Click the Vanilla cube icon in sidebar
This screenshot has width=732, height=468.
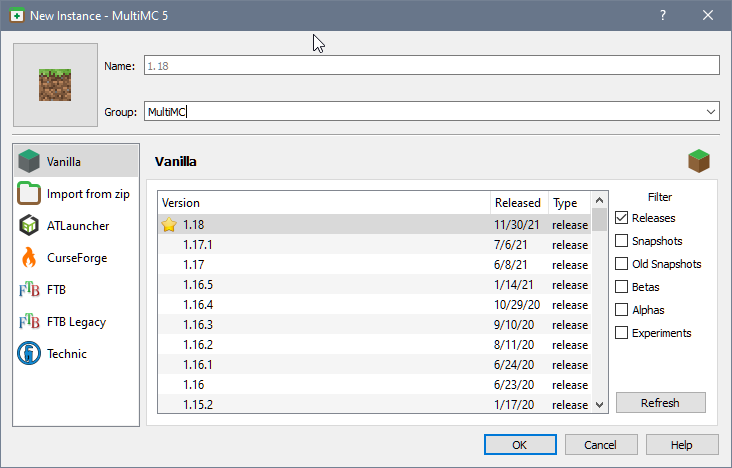pyautogui.click(x=29, y=161)
